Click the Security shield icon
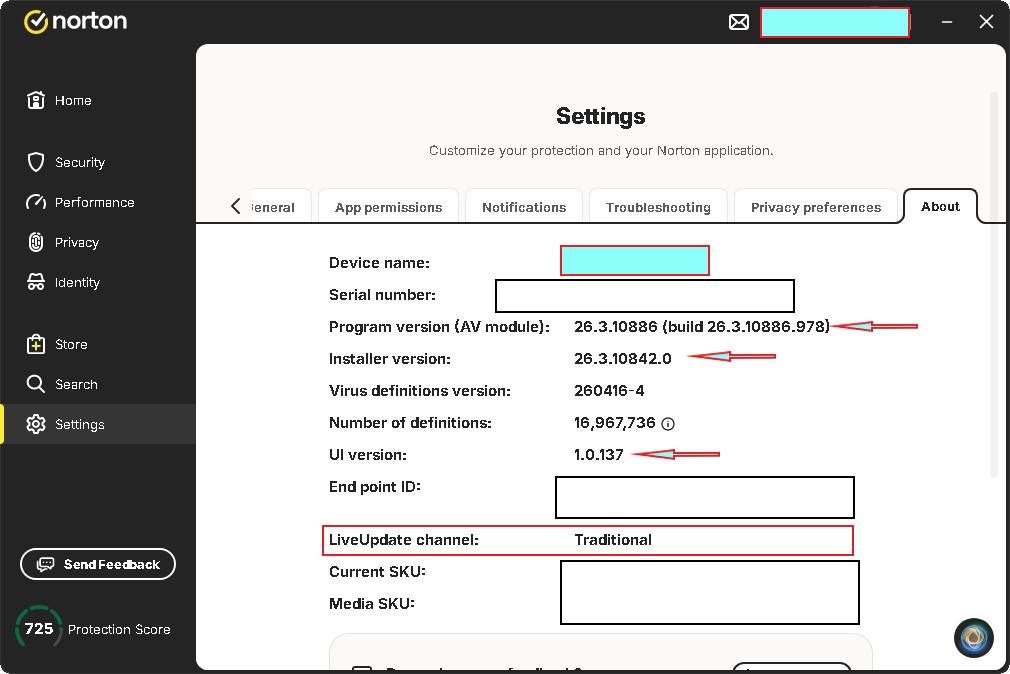Viewport: 1010px width, 674px height. tap(36, 162)
